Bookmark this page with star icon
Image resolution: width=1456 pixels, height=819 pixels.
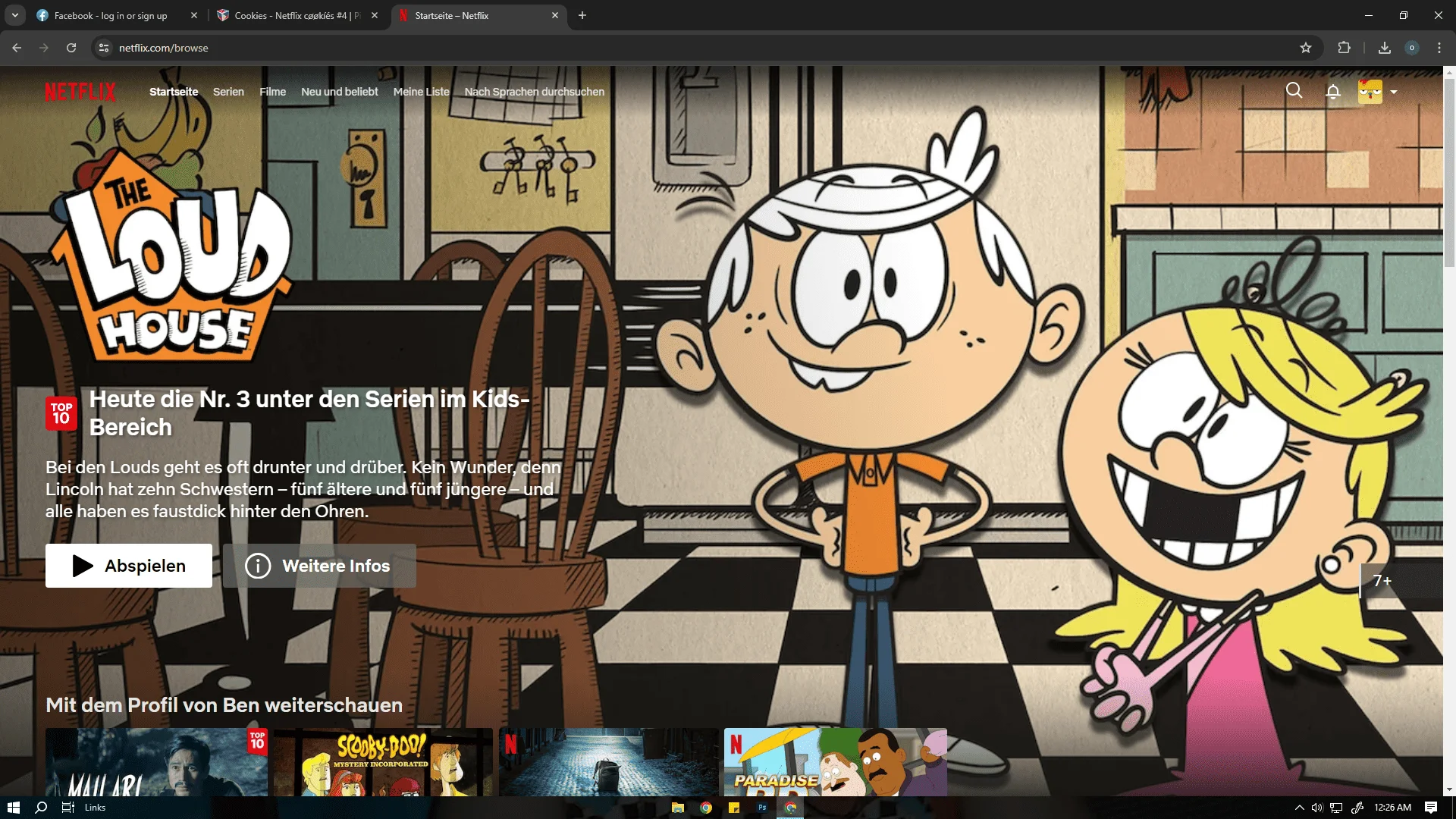[1305, 48]
